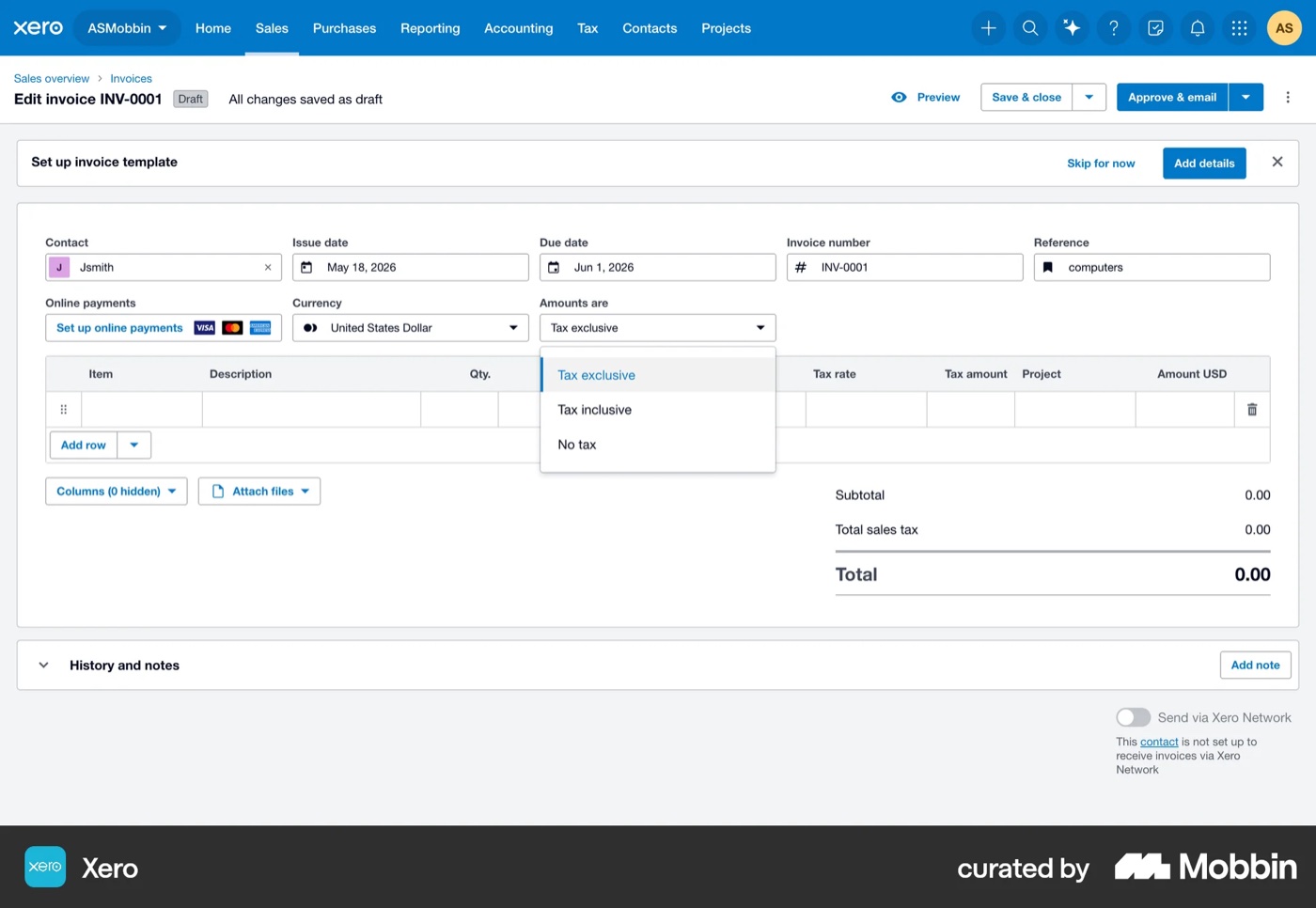
Task: Go to Sales overview breadcrumb
Action: (52, 79)
